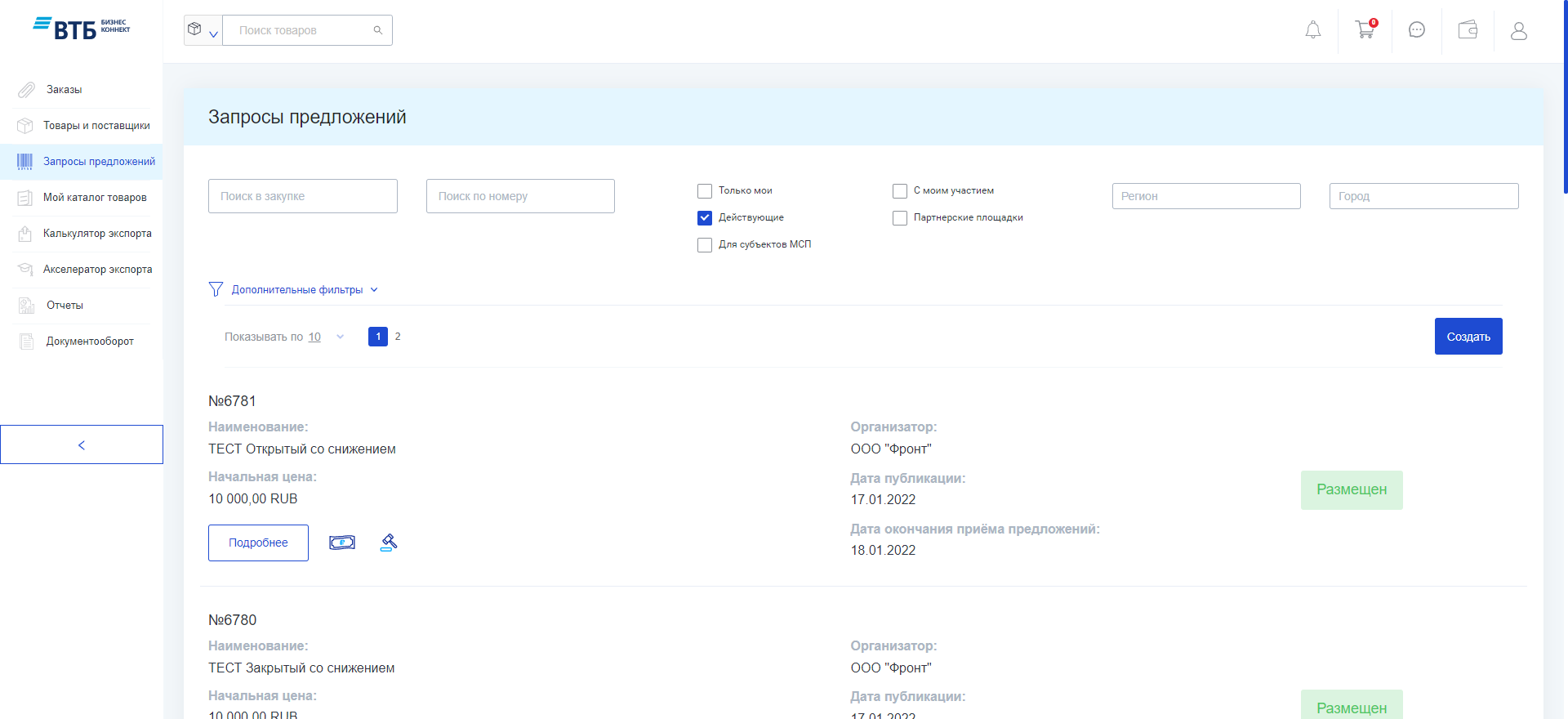This screenshot has height=719, width=1568.
Task: Open the shopping cart icon
Action: [1365, 29]
